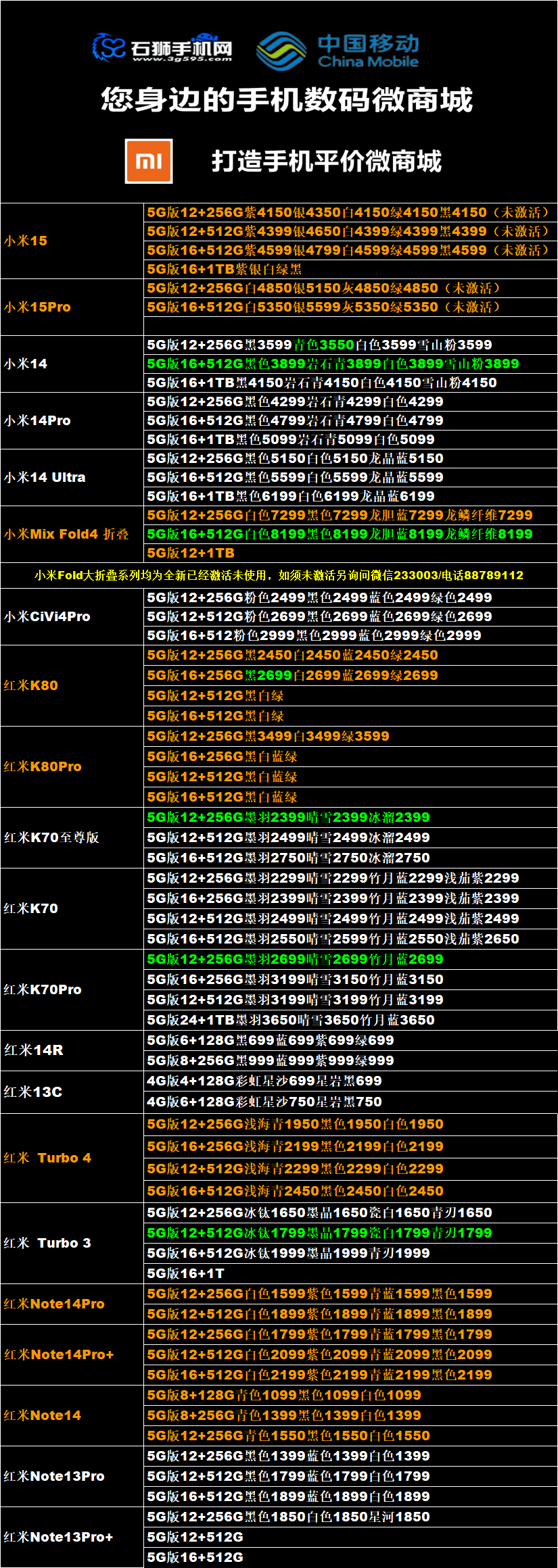
Task: Click the 石狮手机网 logo
Action: tap(162, 48)
